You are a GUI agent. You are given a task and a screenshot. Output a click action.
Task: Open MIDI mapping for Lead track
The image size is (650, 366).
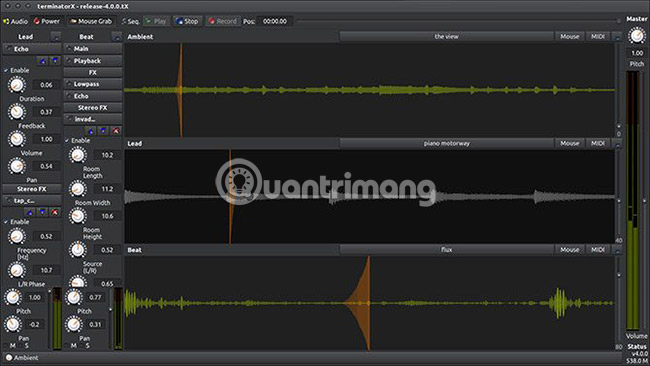tap(598, 143)
